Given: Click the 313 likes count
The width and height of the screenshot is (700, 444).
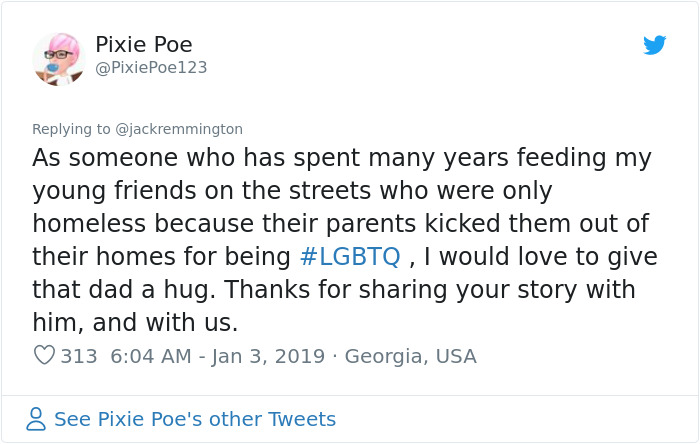Looking at the screenshot, I should (x=79, y=356).
